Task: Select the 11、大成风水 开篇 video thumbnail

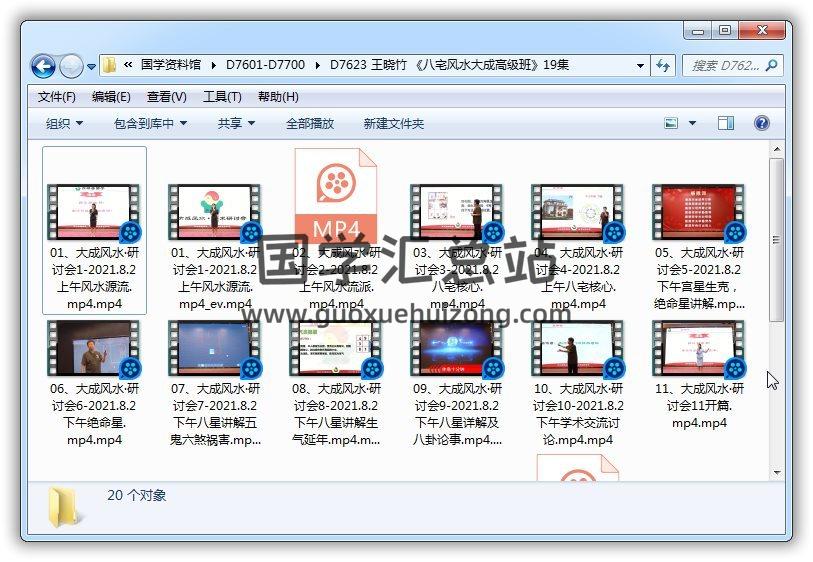Action: coord(698,349)
